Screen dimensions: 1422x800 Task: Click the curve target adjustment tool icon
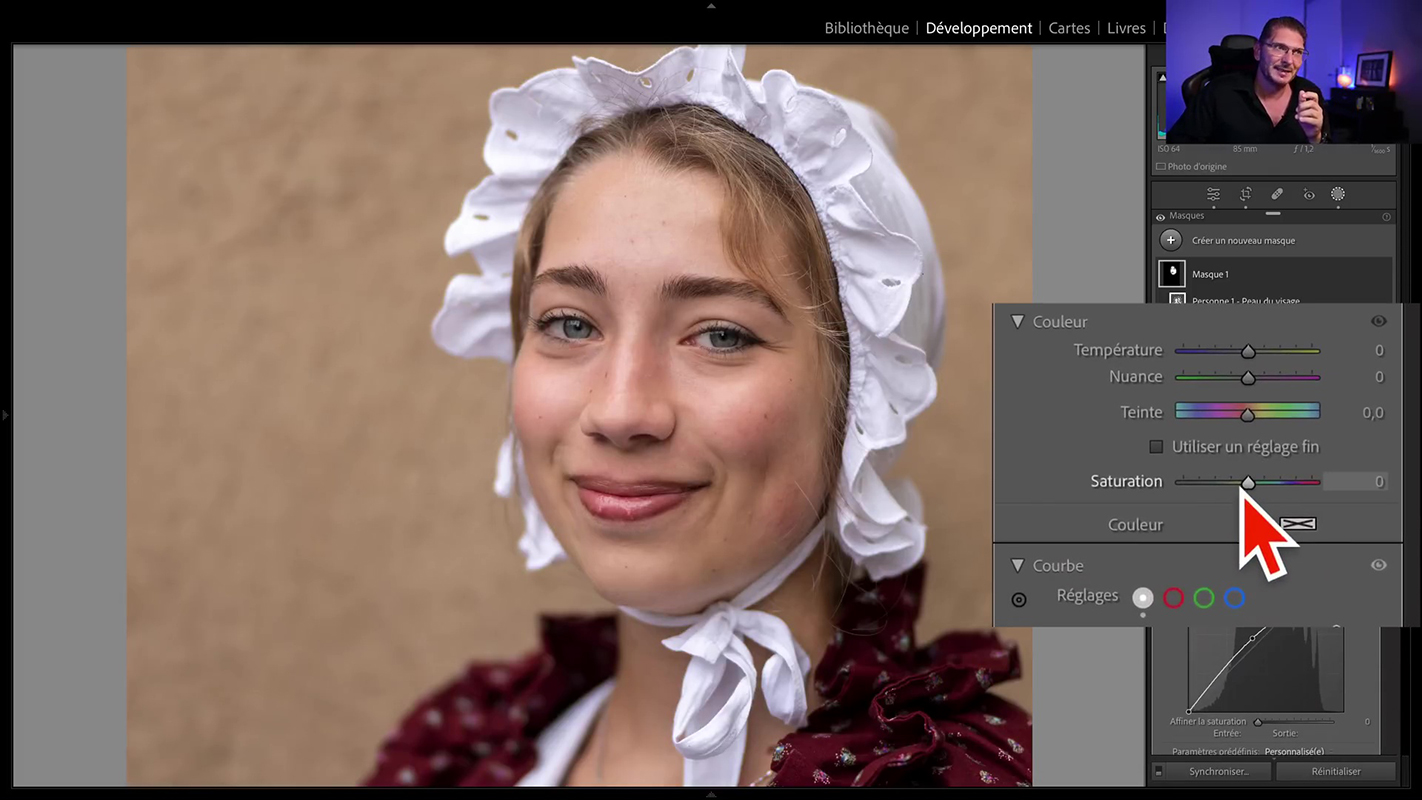coord(1019,600)
